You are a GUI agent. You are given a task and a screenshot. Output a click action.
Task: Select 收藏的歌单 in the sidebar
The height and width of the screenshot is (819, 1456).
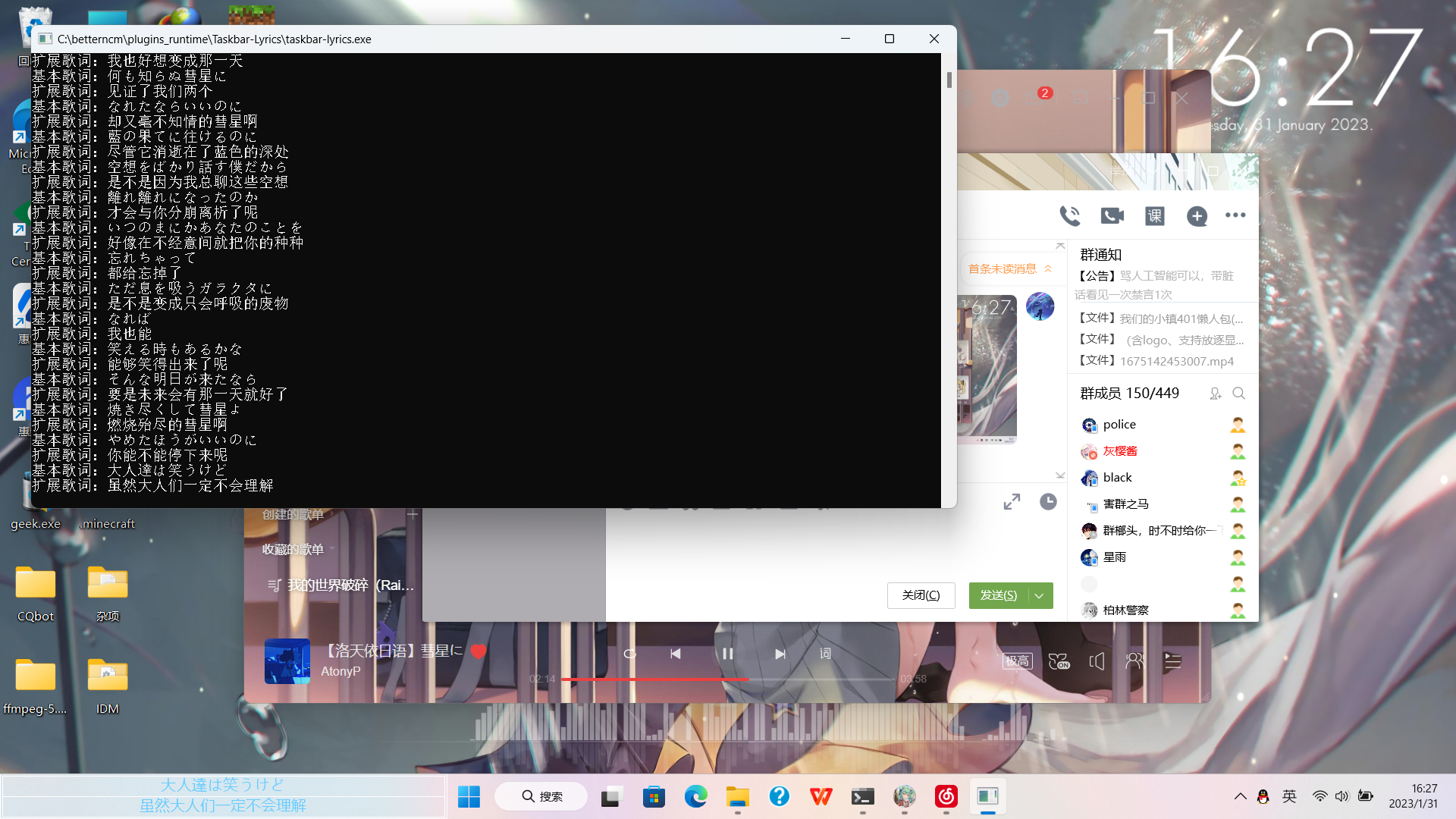[290, 548]
